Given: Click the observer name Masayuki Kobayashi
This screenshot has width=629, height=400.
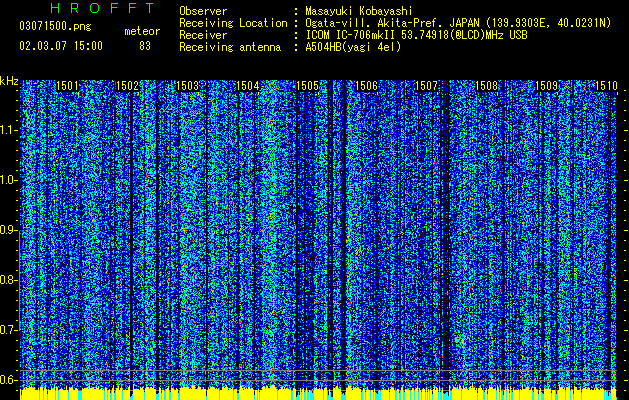Looking at the screenshot, I should (x=359, y=11).
